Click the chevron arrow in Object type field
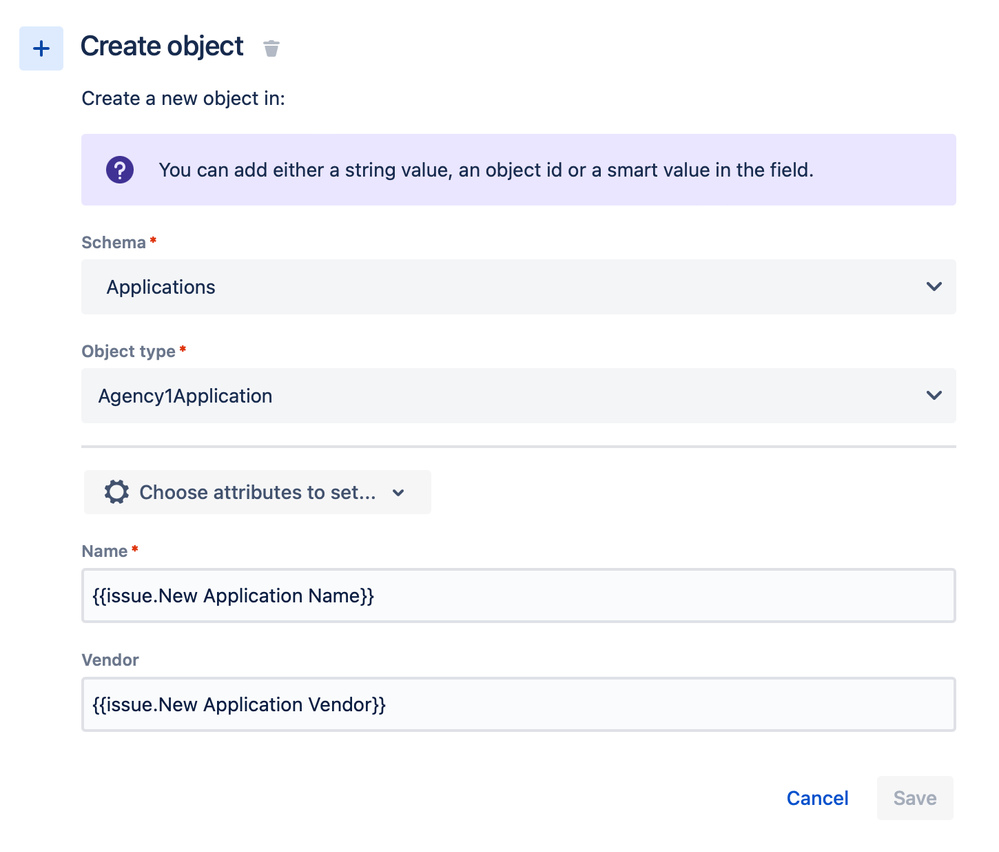The height and width of the screenshot is (852, 999). [934, 396]
